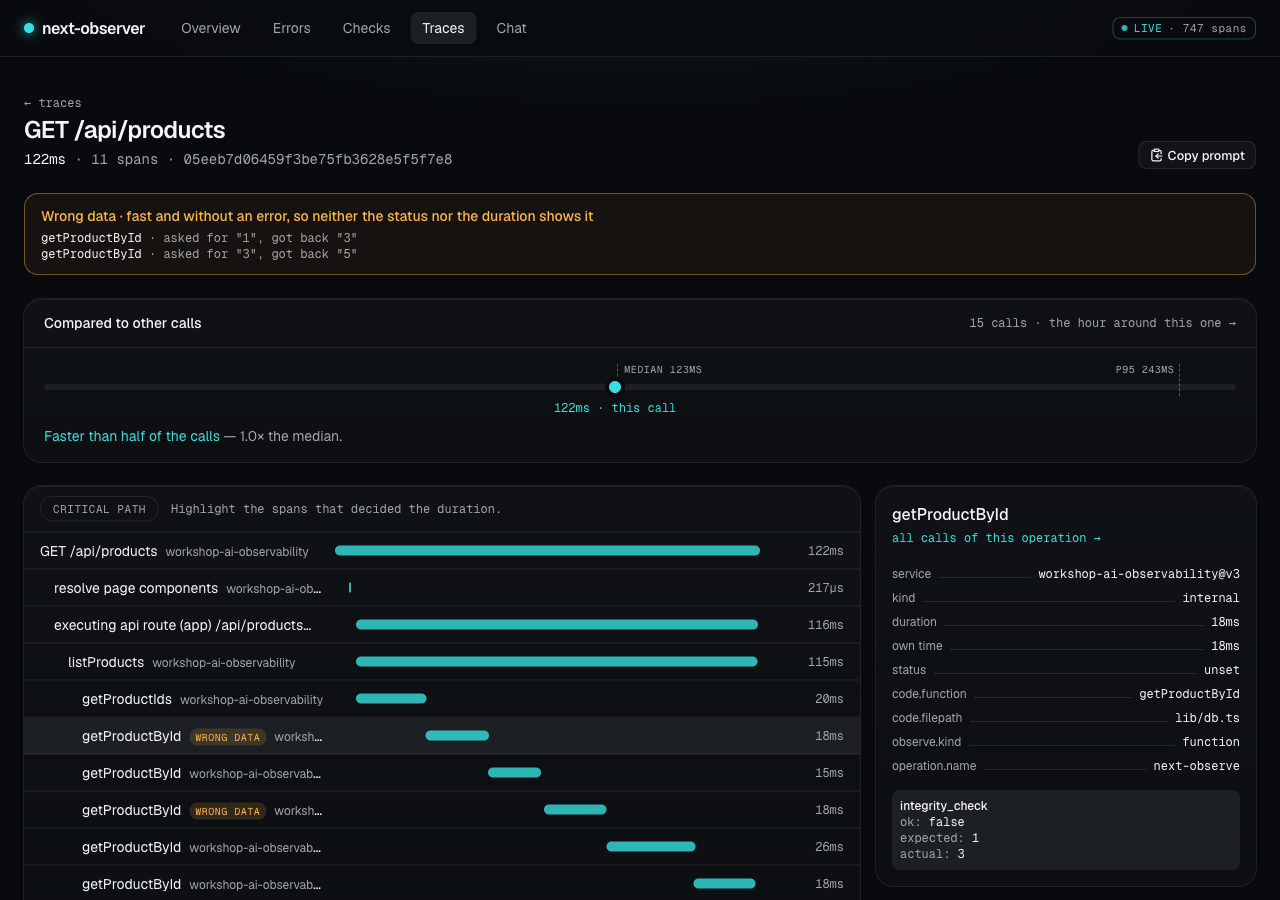Click the MEDIAN 123MS label
Viewport: 1280px width, 900px height.
point(663,370)
